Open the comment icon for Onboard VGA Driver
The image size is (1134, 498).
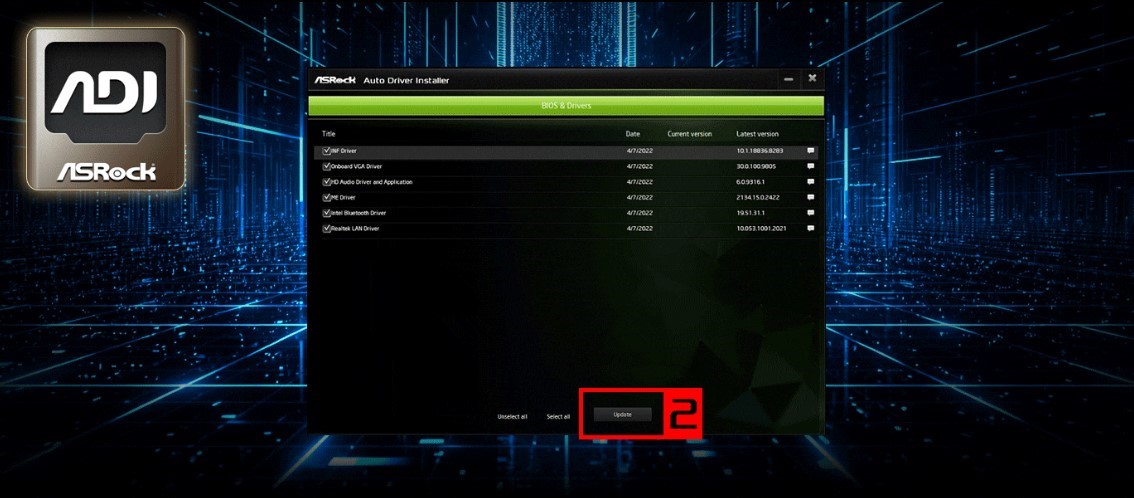tap(811, 166)
